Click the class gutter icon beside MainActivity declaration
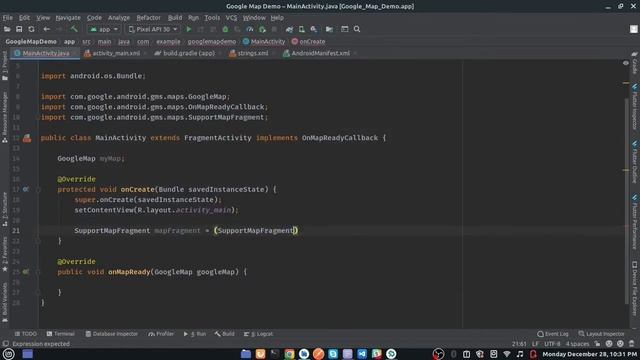Image resolution: width=640 pixels, height=360 pixels. point(27,138)
